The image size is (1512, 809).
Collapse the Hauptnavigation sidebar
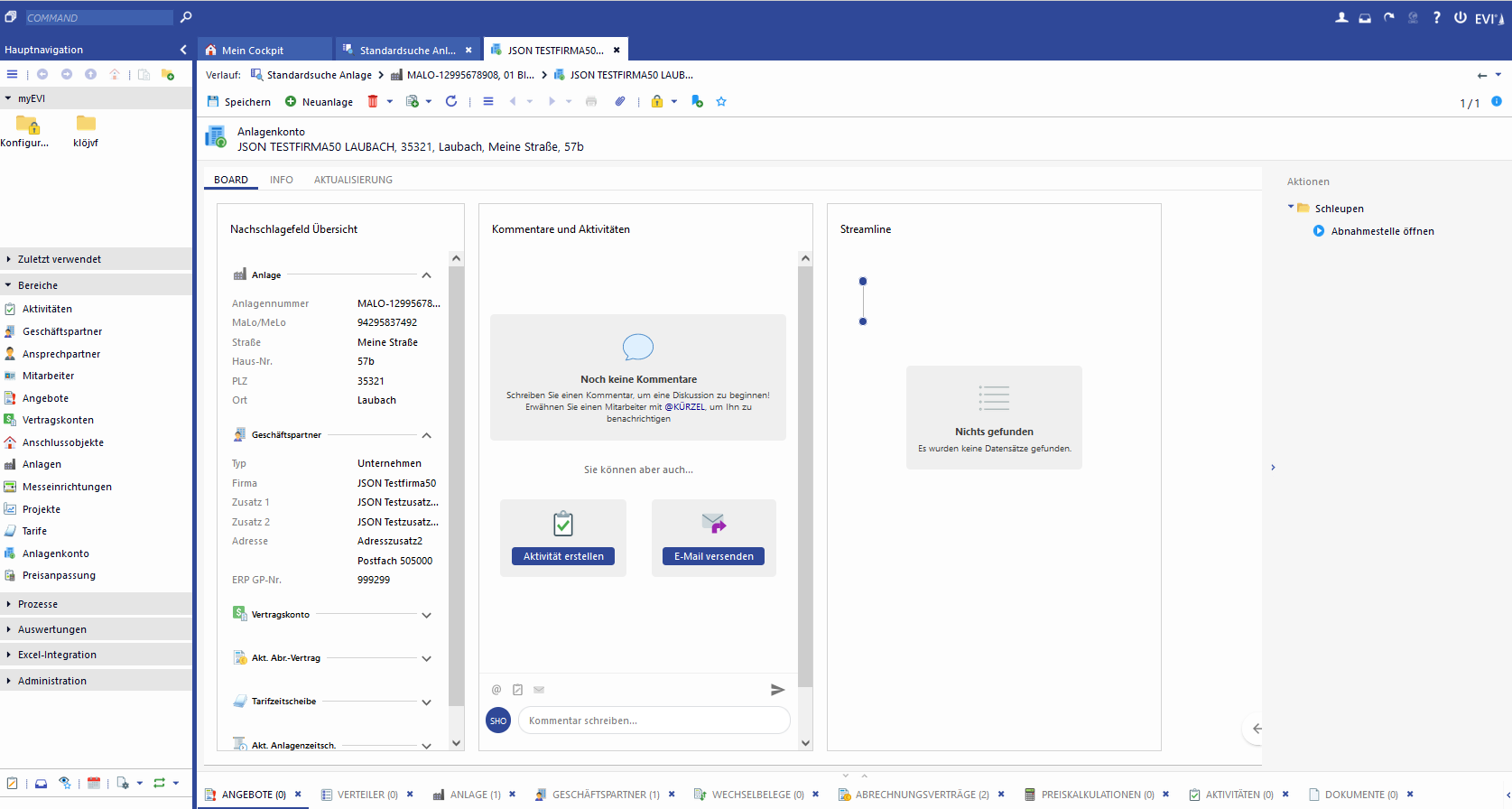183,50
